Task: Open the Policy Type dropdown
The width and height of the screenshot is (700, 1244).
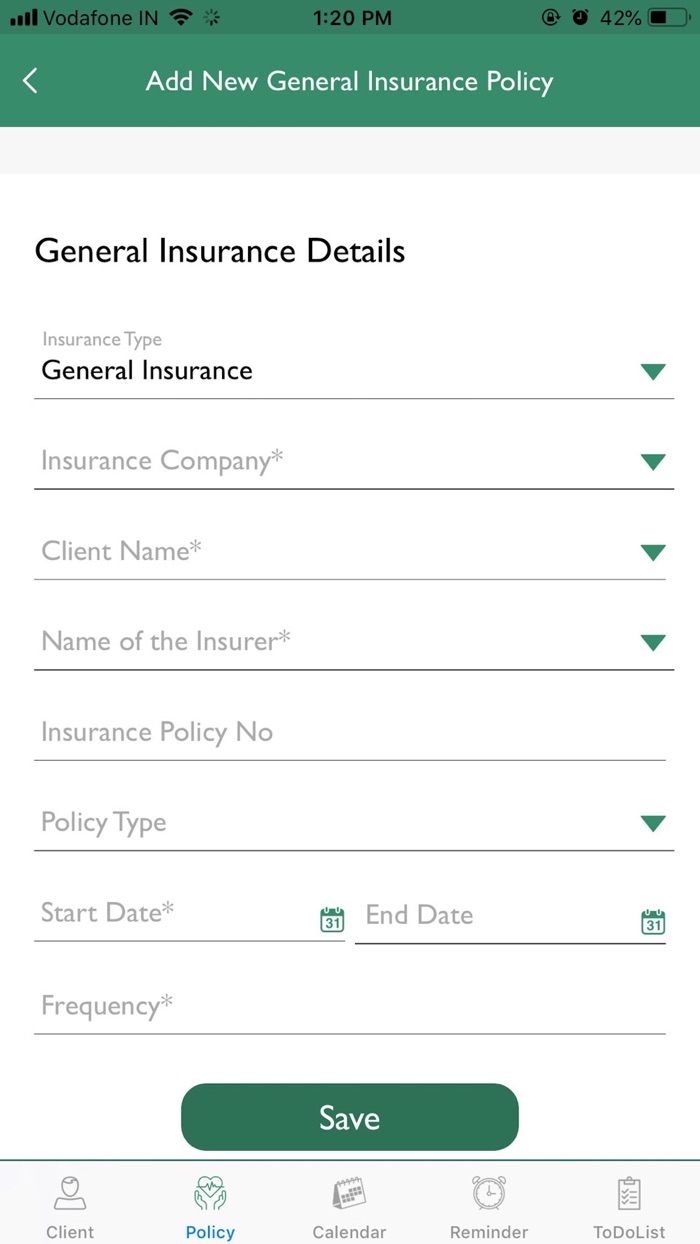Action: [652, 822]
